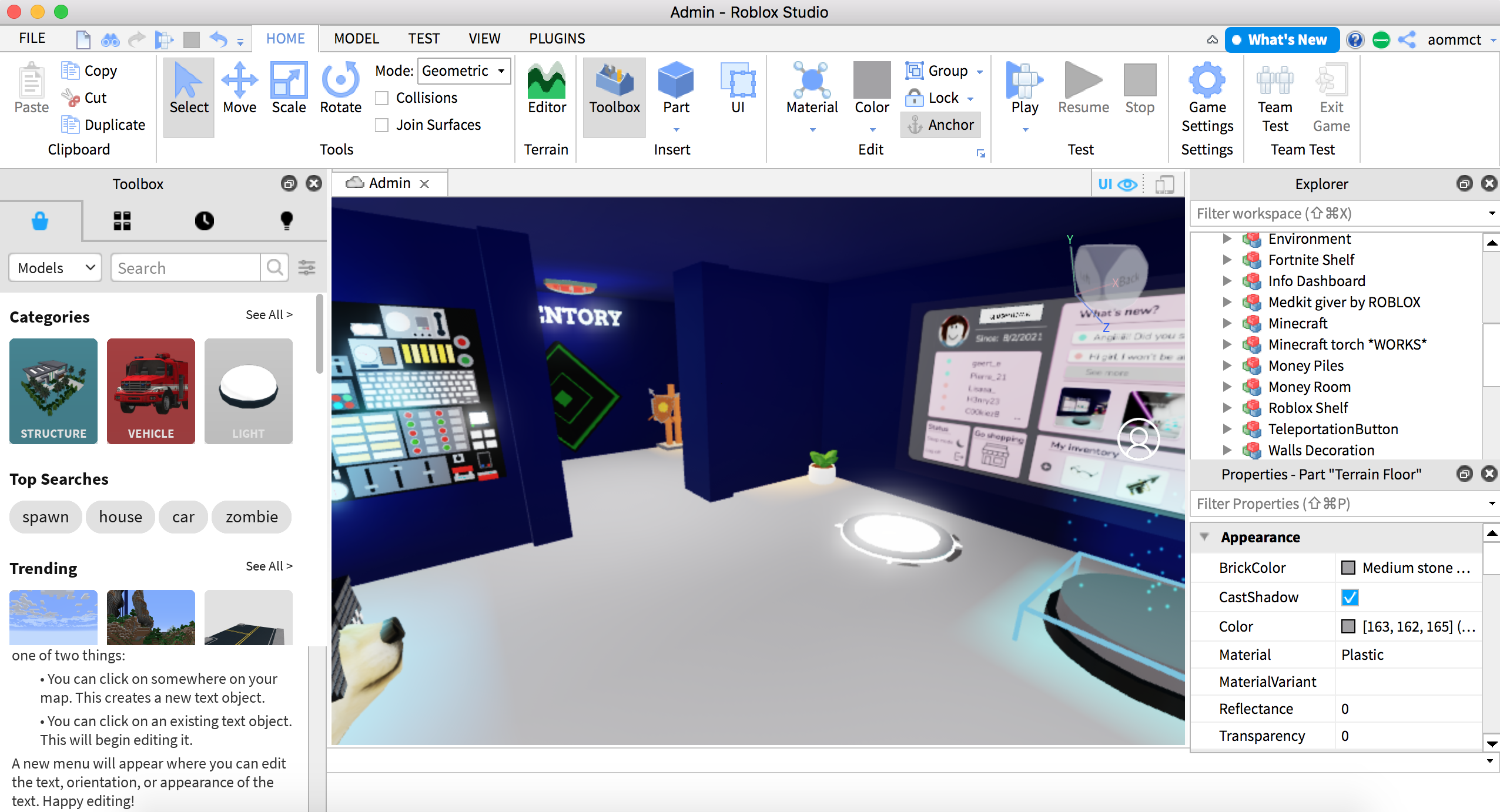Switch to the PLUGINS ribbon tab
The height and width of the screenshot is (812, 1500).
[557, 39]
